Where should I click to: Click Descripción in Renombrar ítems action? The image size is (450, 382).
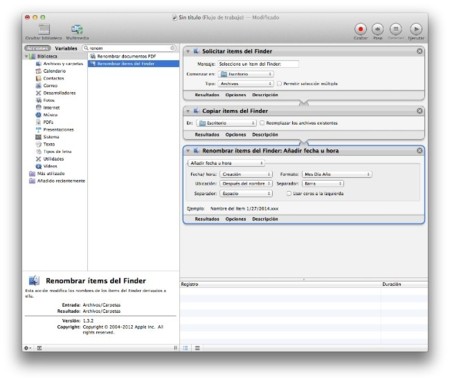(x=265, y=219)
